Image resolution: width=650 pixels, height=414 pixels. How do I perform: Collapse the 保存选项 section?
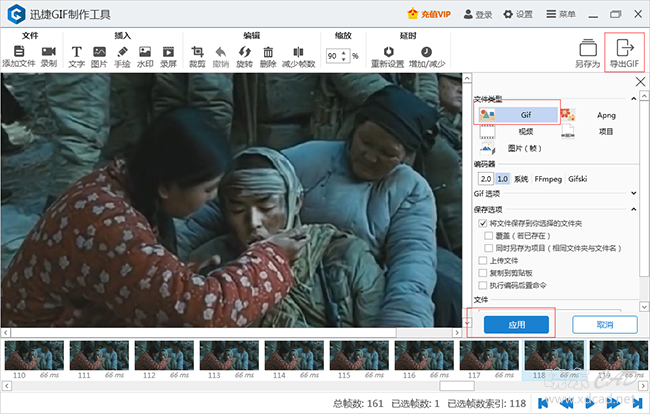point(633,209)
